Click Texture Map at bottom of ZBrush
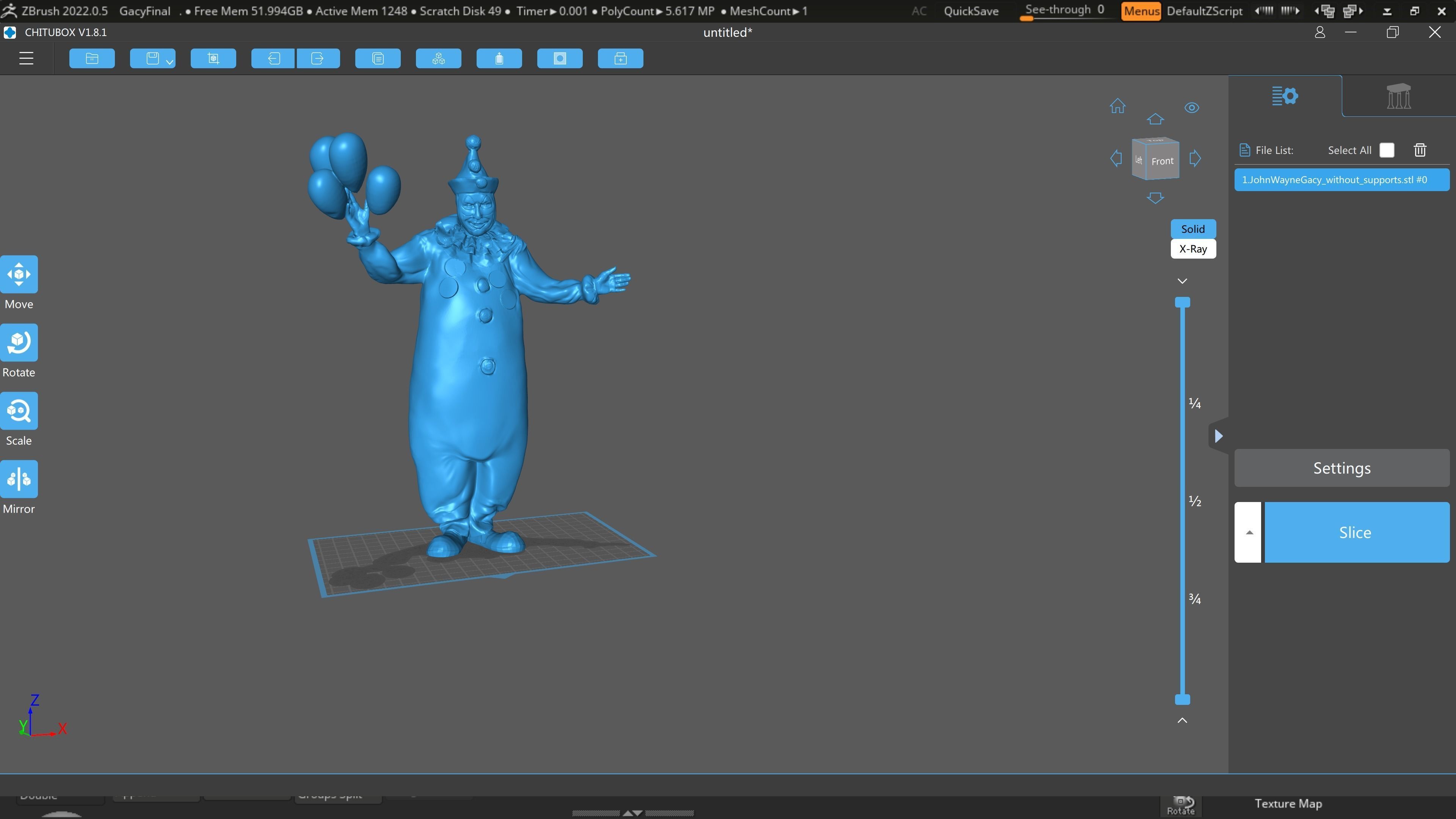 click(1288, 804)
